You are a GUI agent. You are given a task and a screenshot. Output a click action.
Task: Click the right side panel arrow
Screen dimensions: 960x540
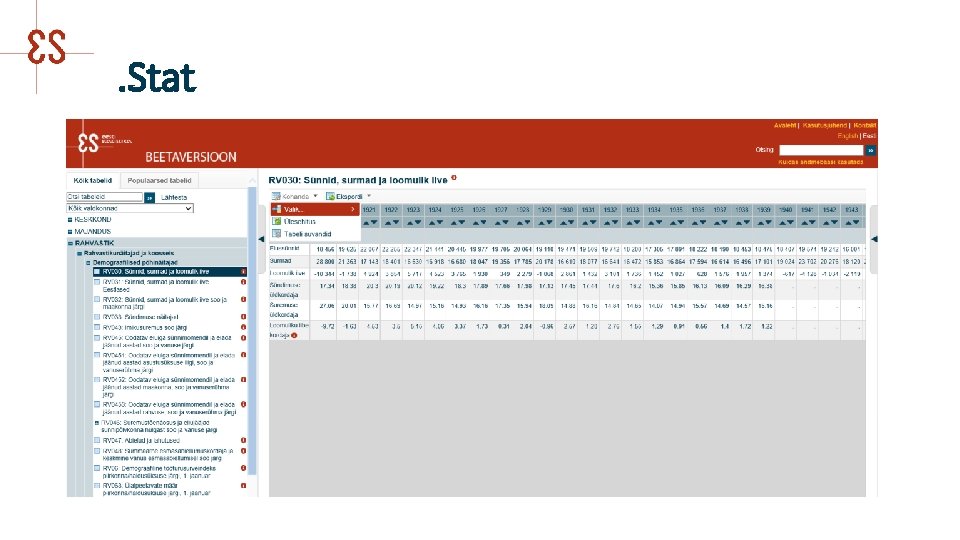tap(874, 239)
